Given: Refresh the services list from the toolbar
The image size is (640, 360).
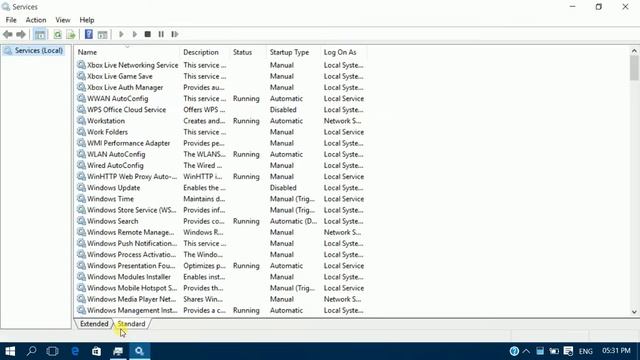Looking at the screenshot, I should 58,35.
